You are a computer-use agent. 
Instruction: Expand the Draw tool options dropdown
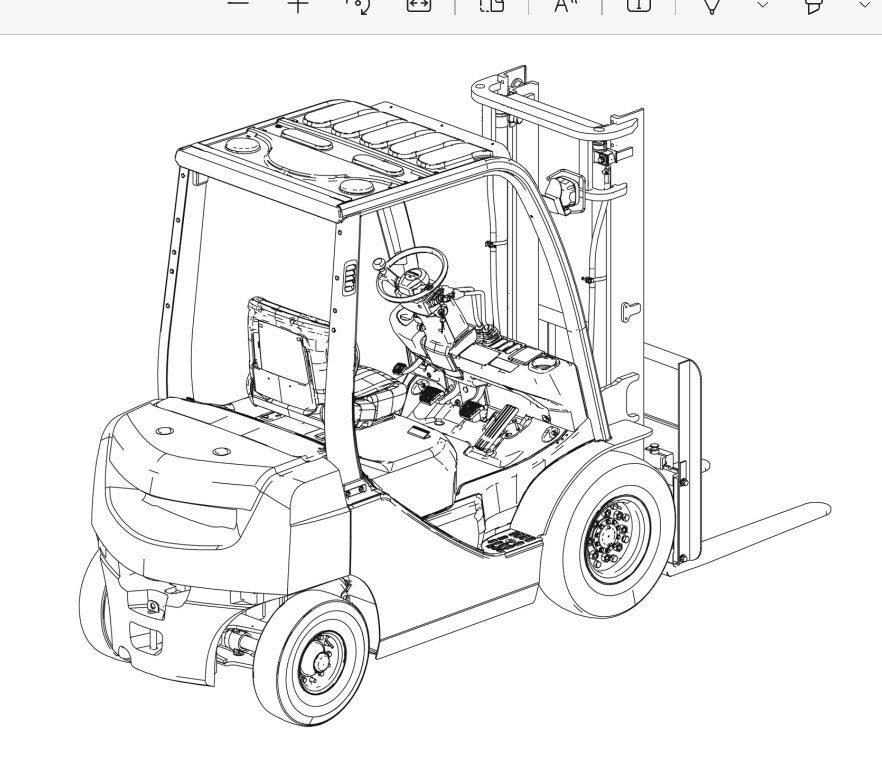763,5
